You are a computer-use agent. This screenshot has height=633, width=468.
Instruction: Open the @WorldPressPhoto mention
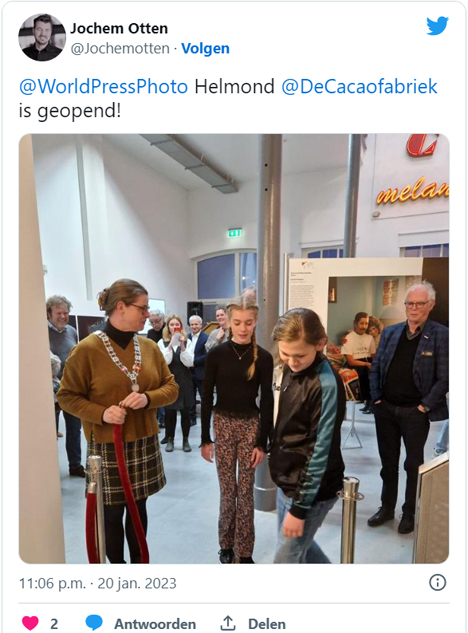click(x=103, y=86)
